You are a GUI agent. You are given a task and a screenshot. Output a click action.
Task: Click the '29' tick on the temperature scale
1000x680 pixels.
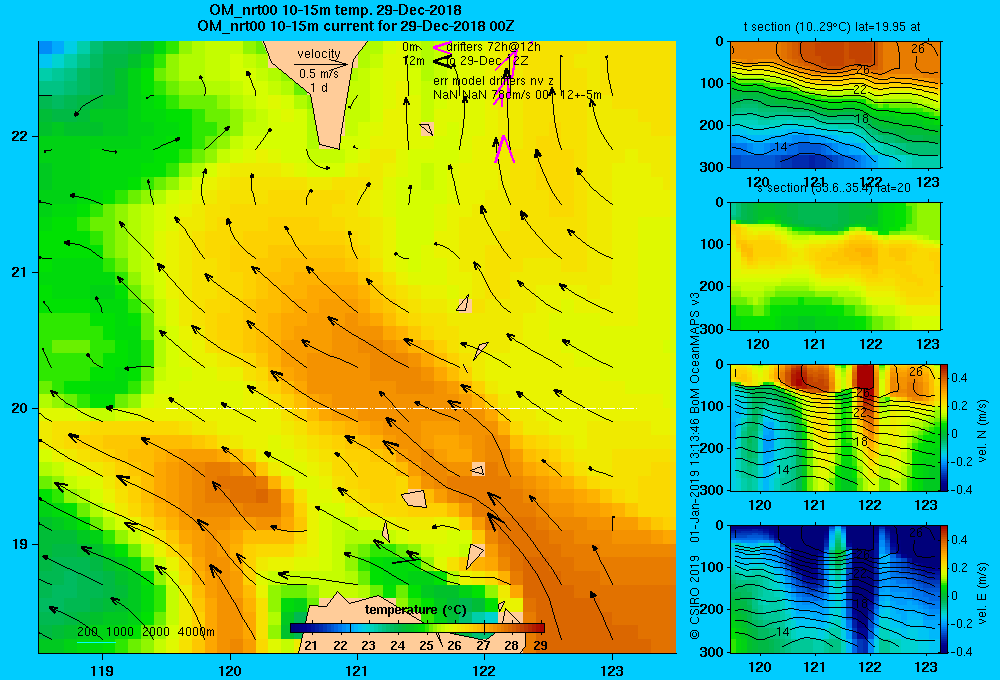click(540, 646)
